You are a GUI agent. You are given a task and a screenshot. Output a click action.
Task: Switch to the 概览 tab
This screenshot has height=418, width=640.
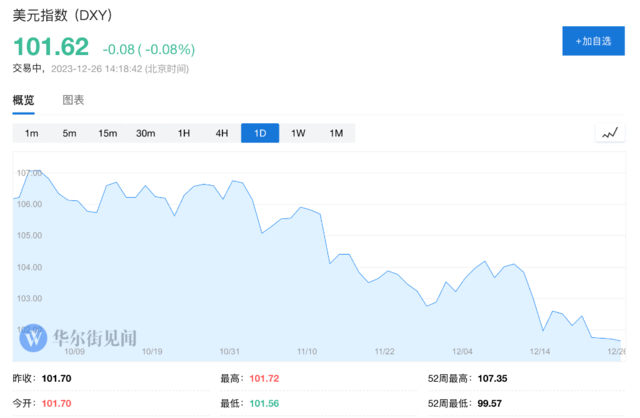click(x=23, y=101)
